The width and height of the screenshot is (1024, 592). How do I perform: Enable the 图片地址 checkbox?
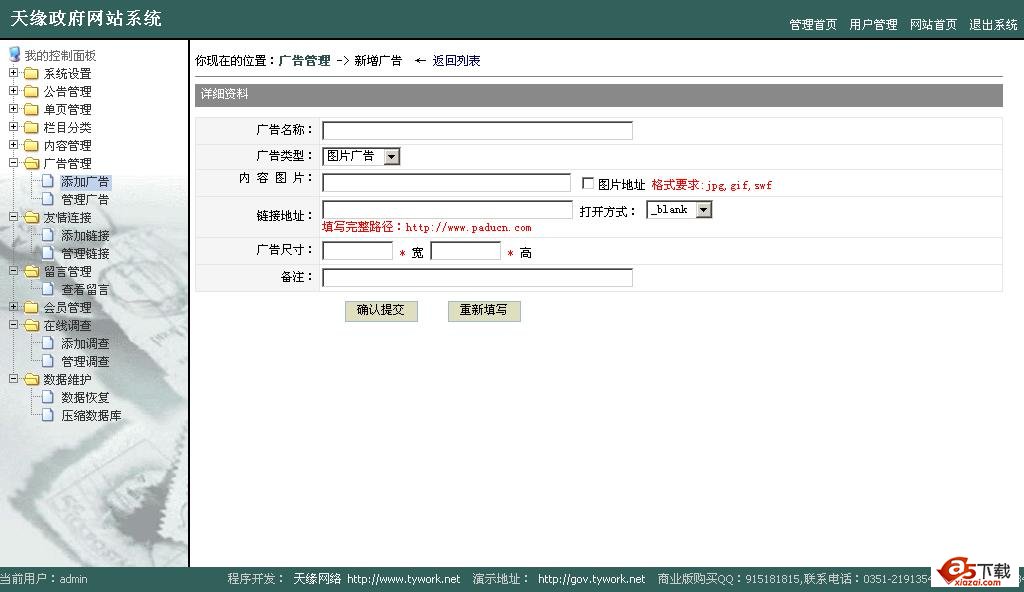tap(588, 184)
